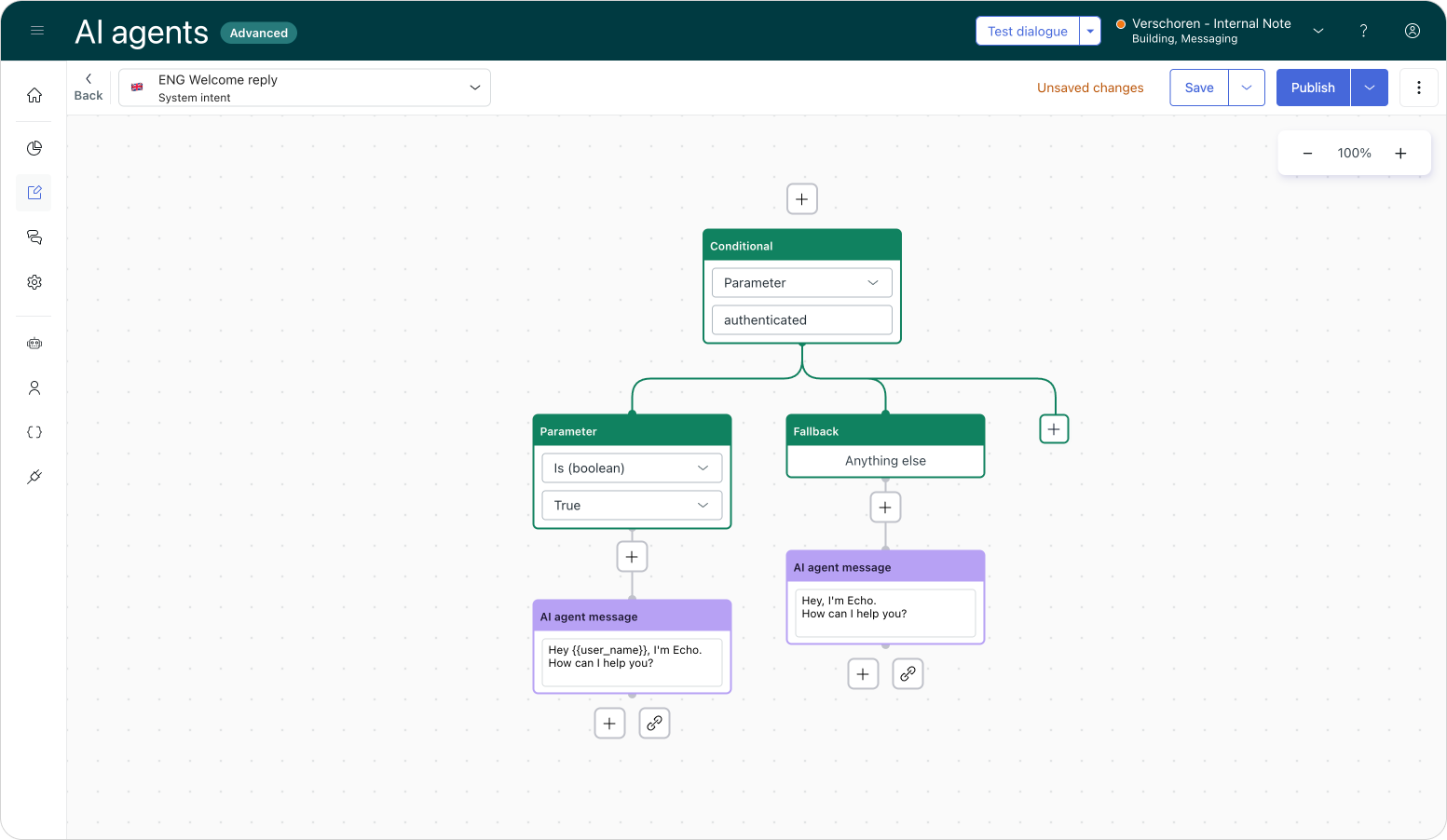The height and width of the screenshot is (840, 1447).
Task: Open the plug integrations icon
Action: (x=34, y=477)
